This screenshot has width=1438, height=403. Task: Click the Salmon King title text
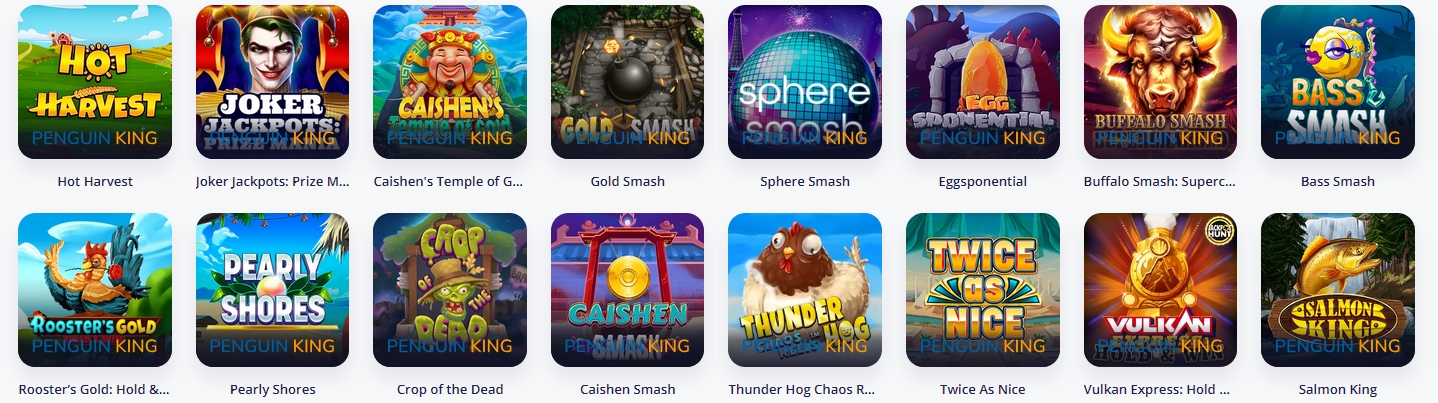(x=1338, y=390)
